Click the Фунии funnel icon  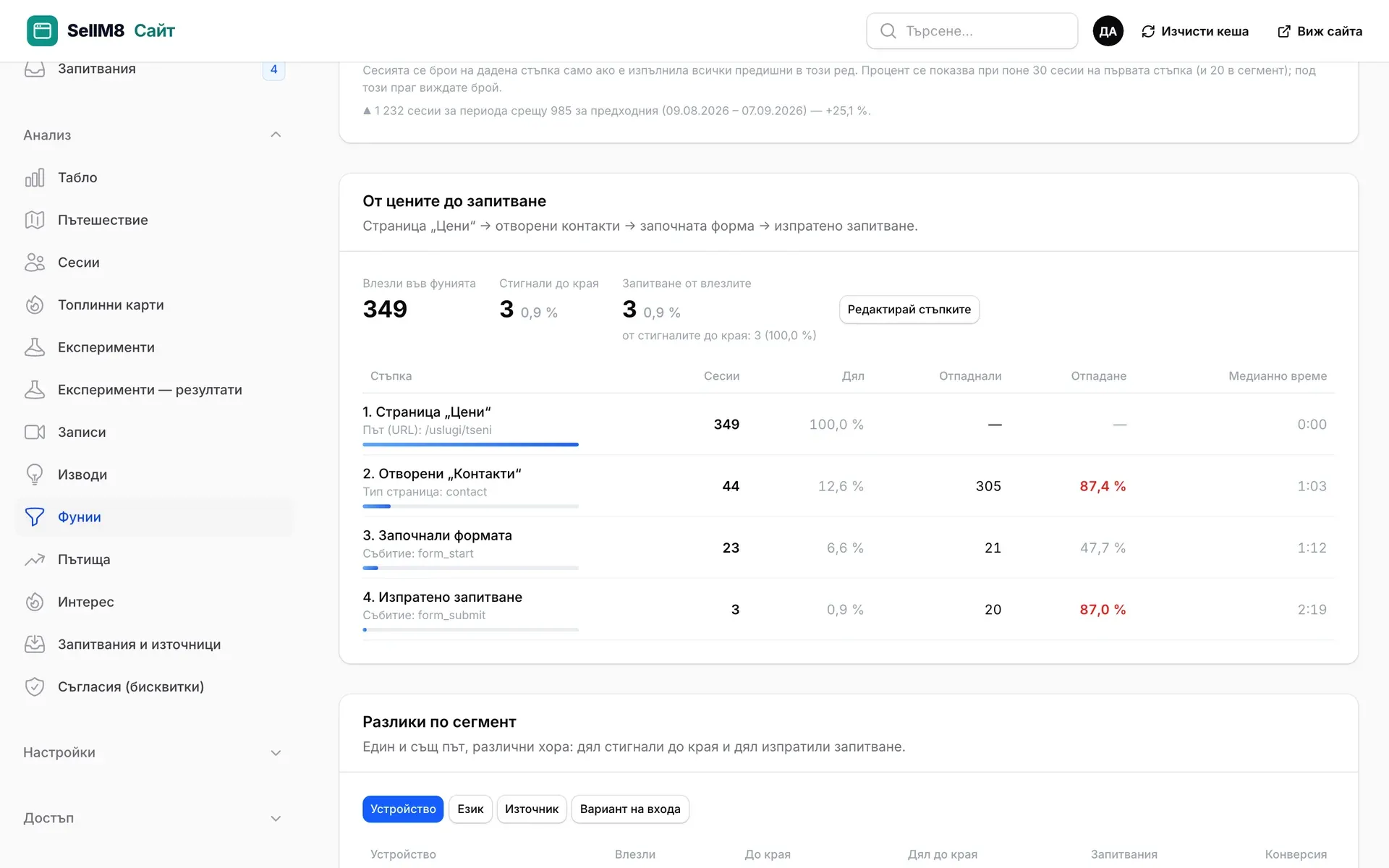click(35, 516)
